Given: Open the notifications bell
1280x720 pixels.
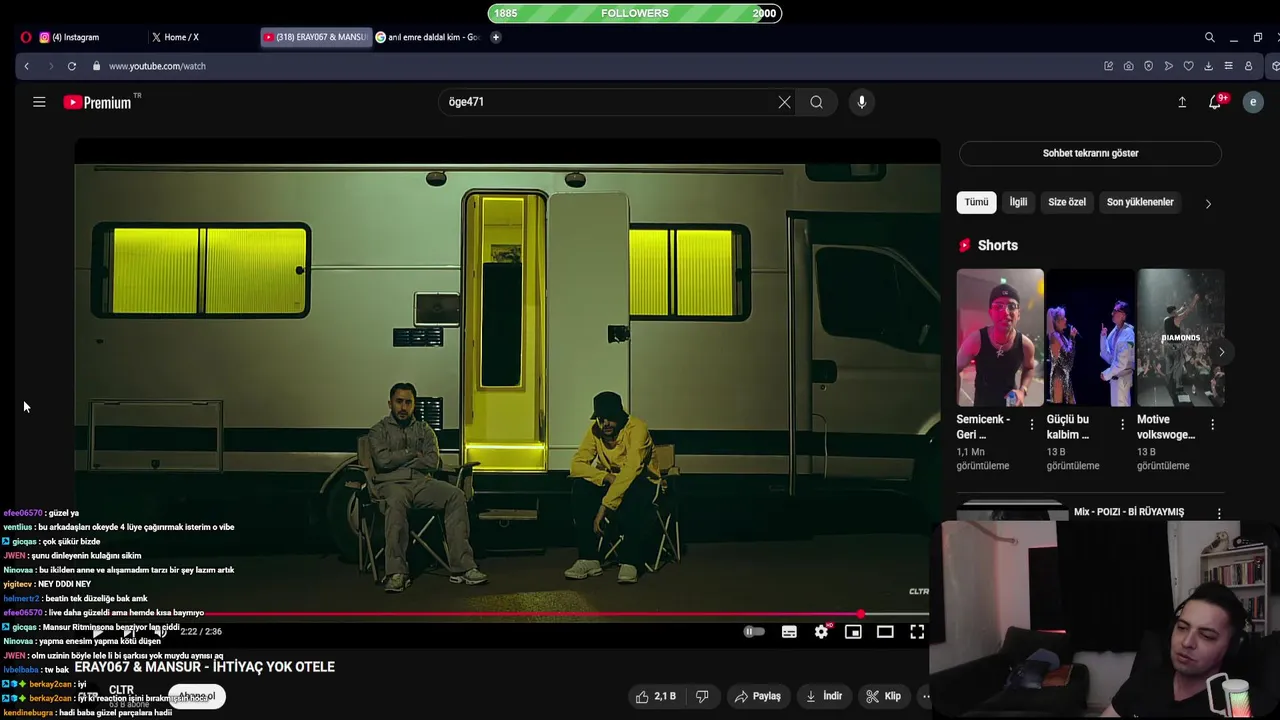Looking at the screenshot, I should 1216,102.
